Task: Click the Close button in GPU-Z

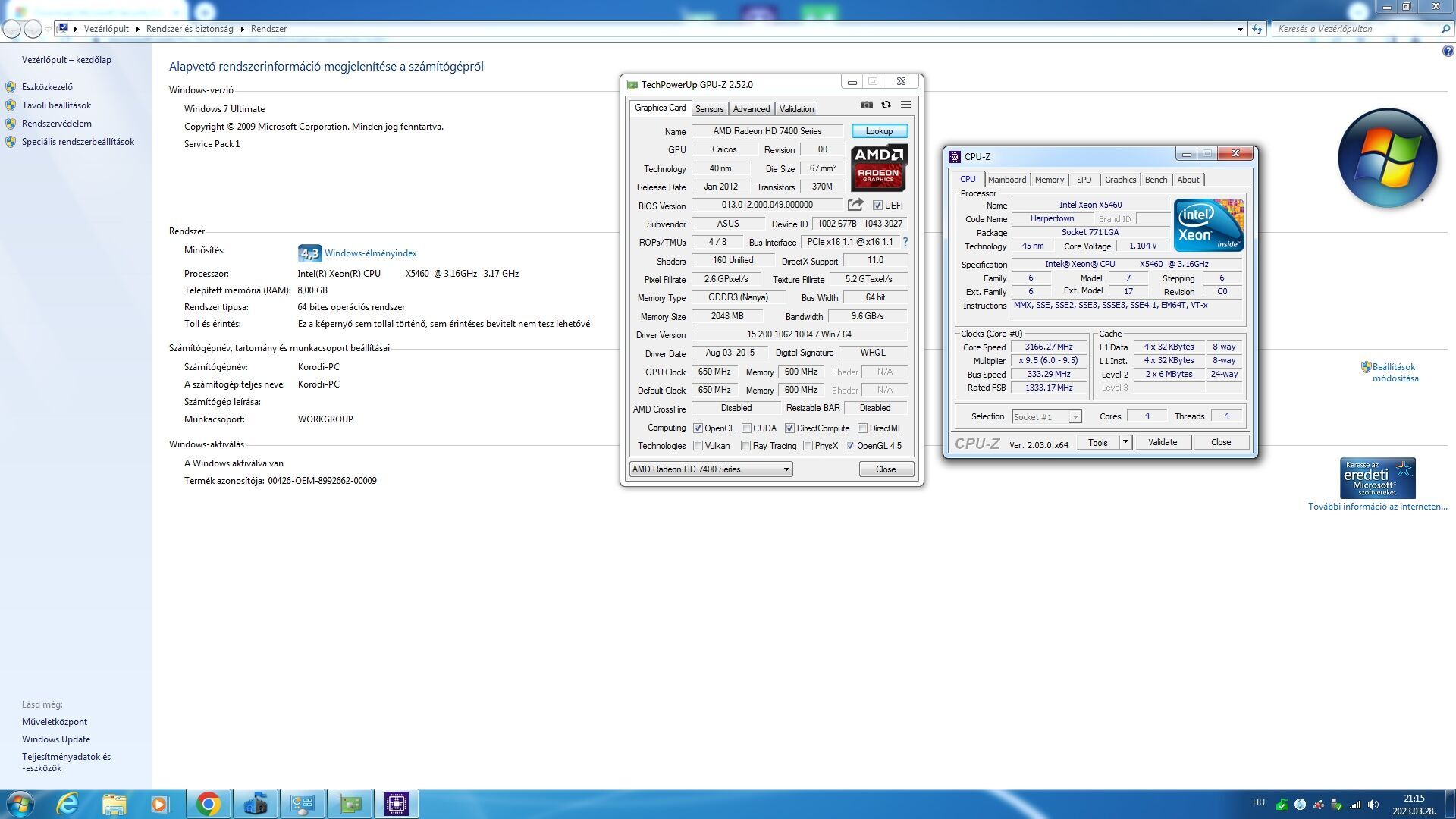Action: [x=886, y=469]
